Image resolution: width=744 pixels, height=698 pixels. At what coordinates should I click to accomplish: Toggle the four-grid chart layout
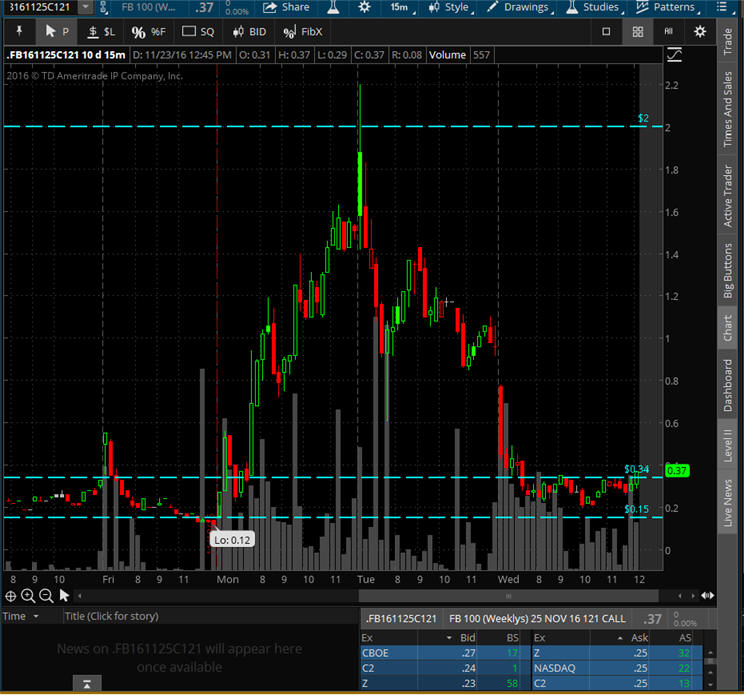(637, 32)
